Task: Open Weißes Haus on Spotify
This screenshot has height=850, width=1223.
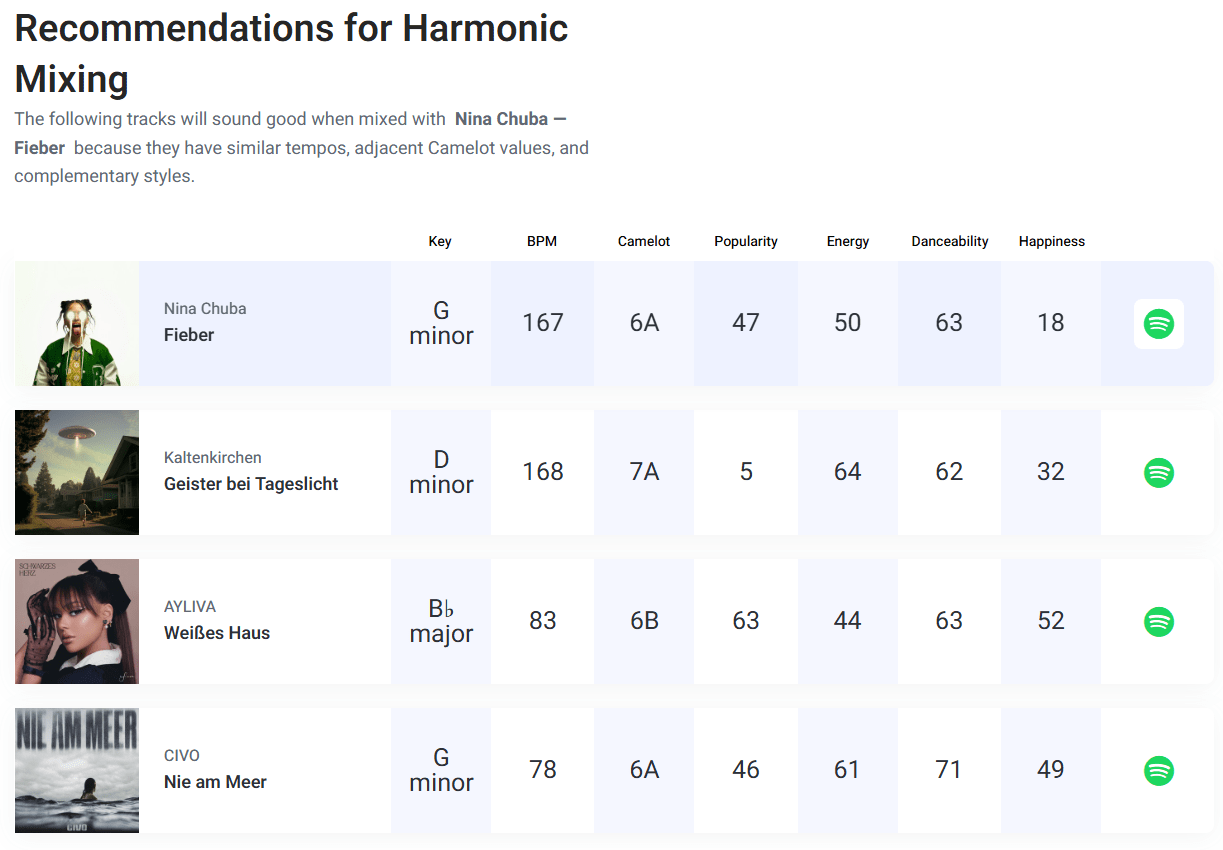Action: click(x=1157, y=621)
